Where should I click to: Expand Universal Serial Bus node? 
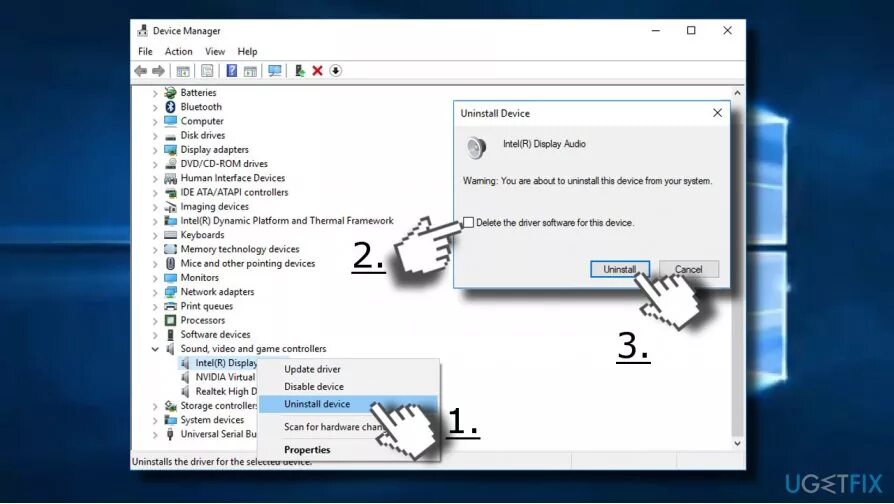coord(155,435)
